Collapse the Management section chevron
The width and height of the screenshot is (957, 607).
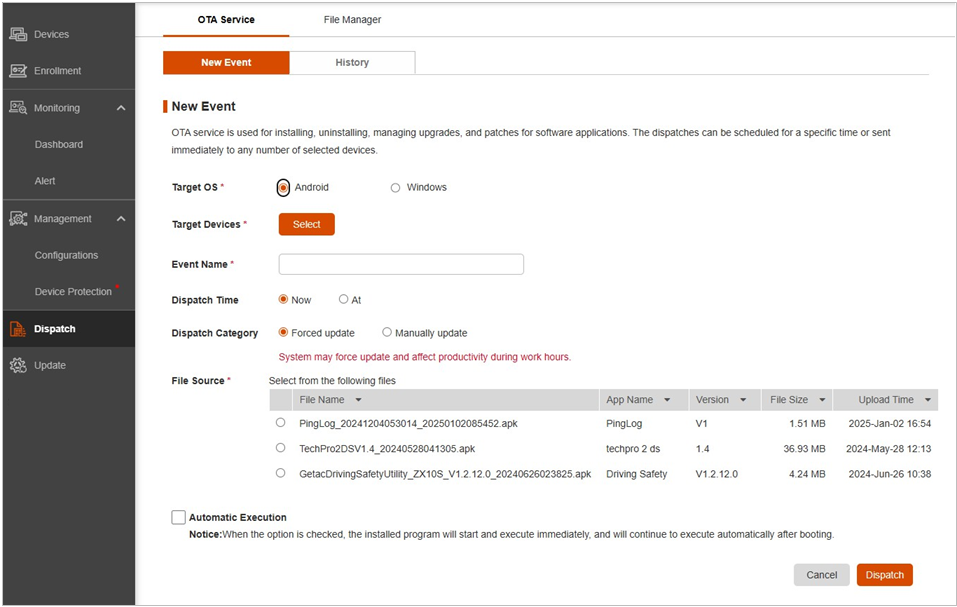click(121, 219)
